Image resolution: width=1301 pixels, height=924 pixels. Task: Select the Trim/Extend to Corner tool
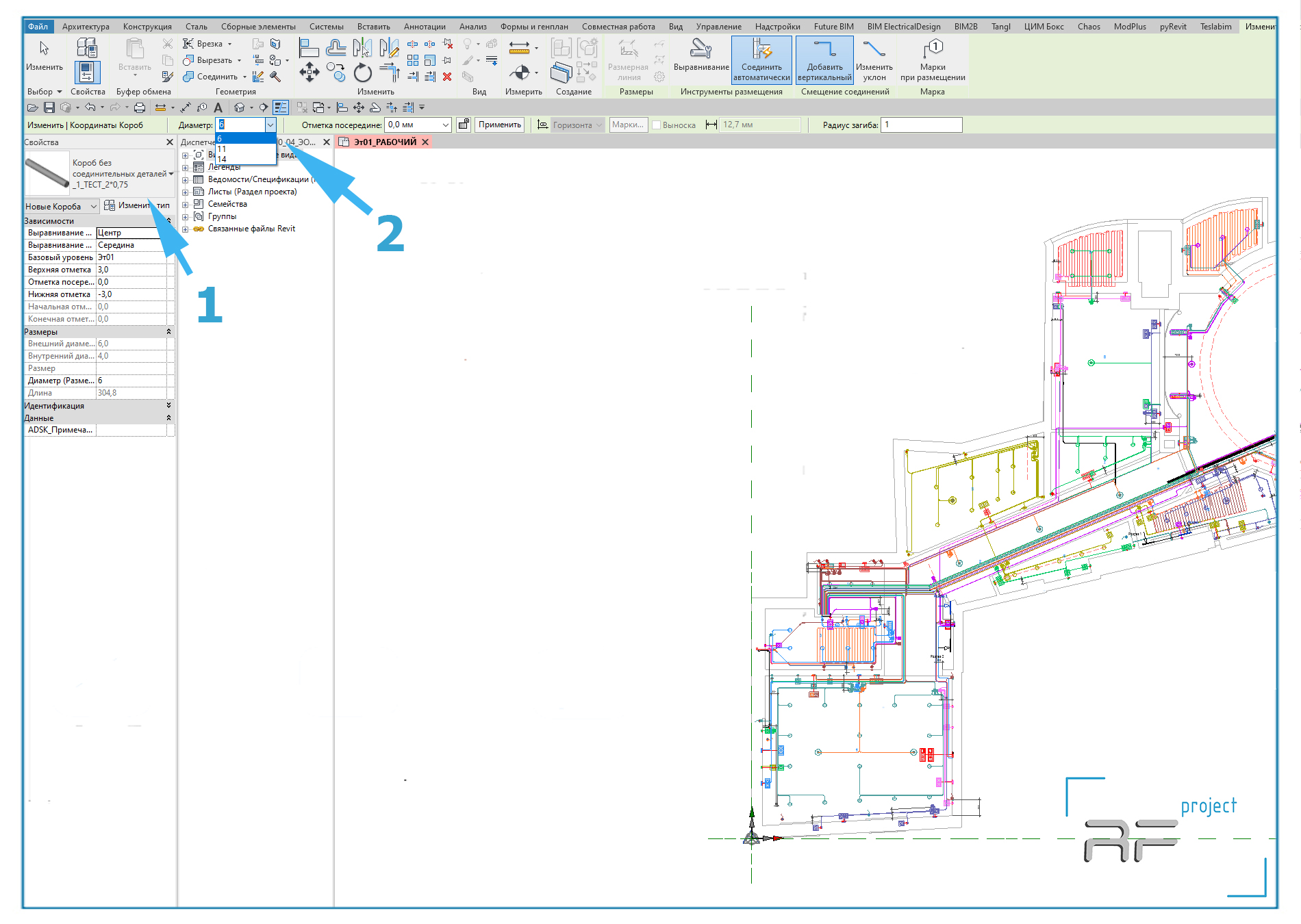tap(390, 72)
